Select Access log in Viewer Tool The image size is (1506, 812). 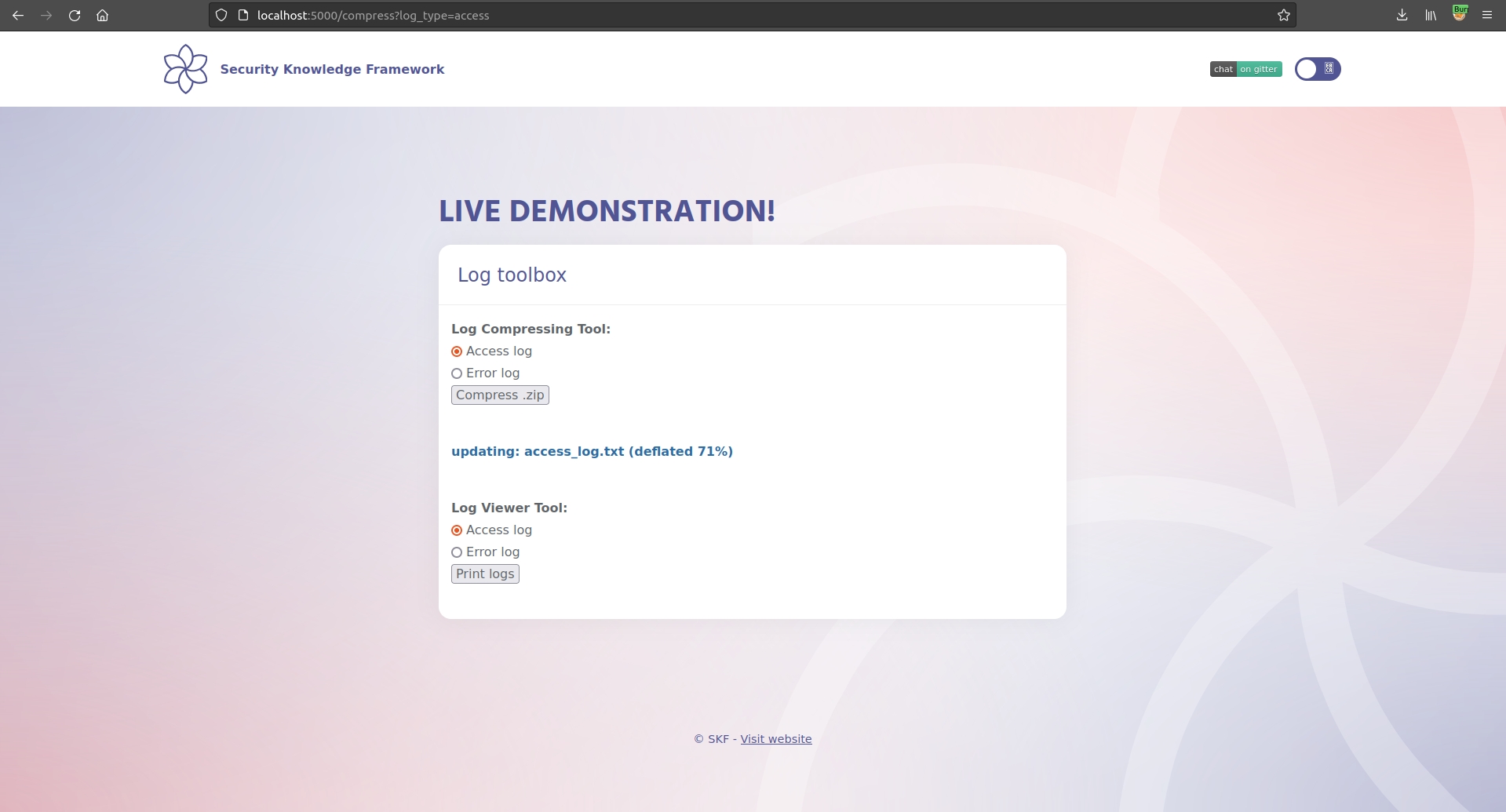(457, 530)
